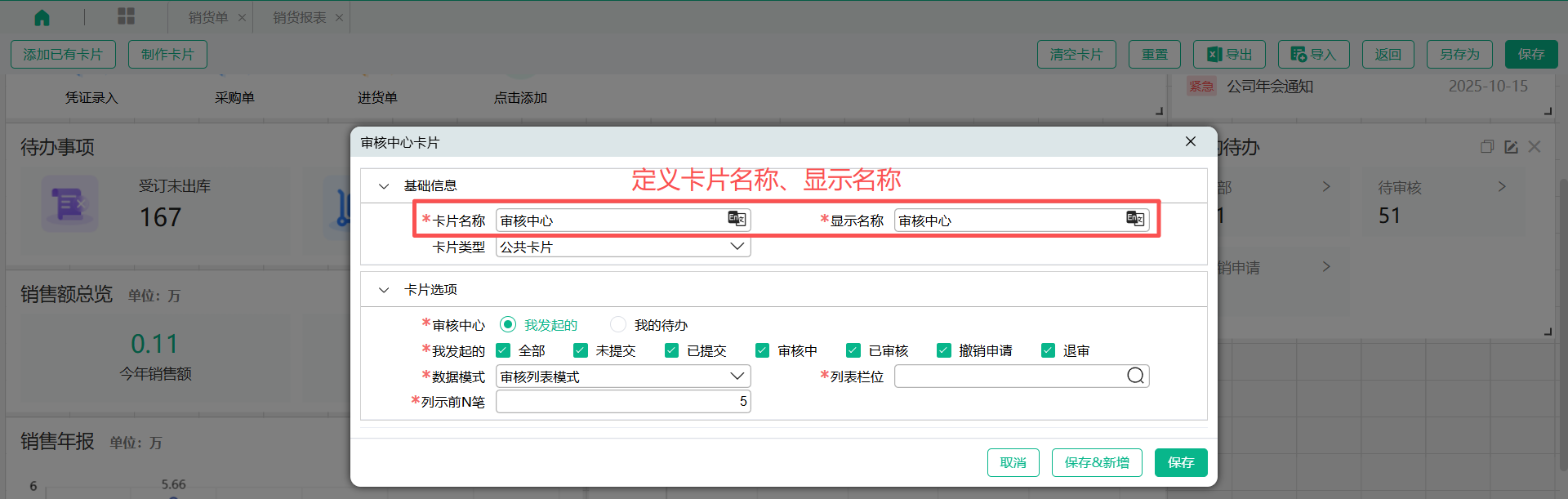Image resolution: width=1568 pixels, height=499 pixels.
Task: Toggle the 撤销申请 checkbox
Action: pyautogui.click(x=944, y=350)
